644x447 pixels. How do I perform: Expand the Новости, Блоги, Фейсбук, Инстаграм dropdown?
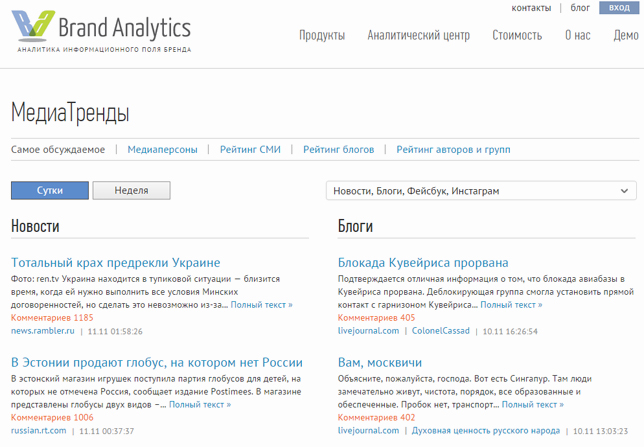pyautogui.click(x=481, y=191)
